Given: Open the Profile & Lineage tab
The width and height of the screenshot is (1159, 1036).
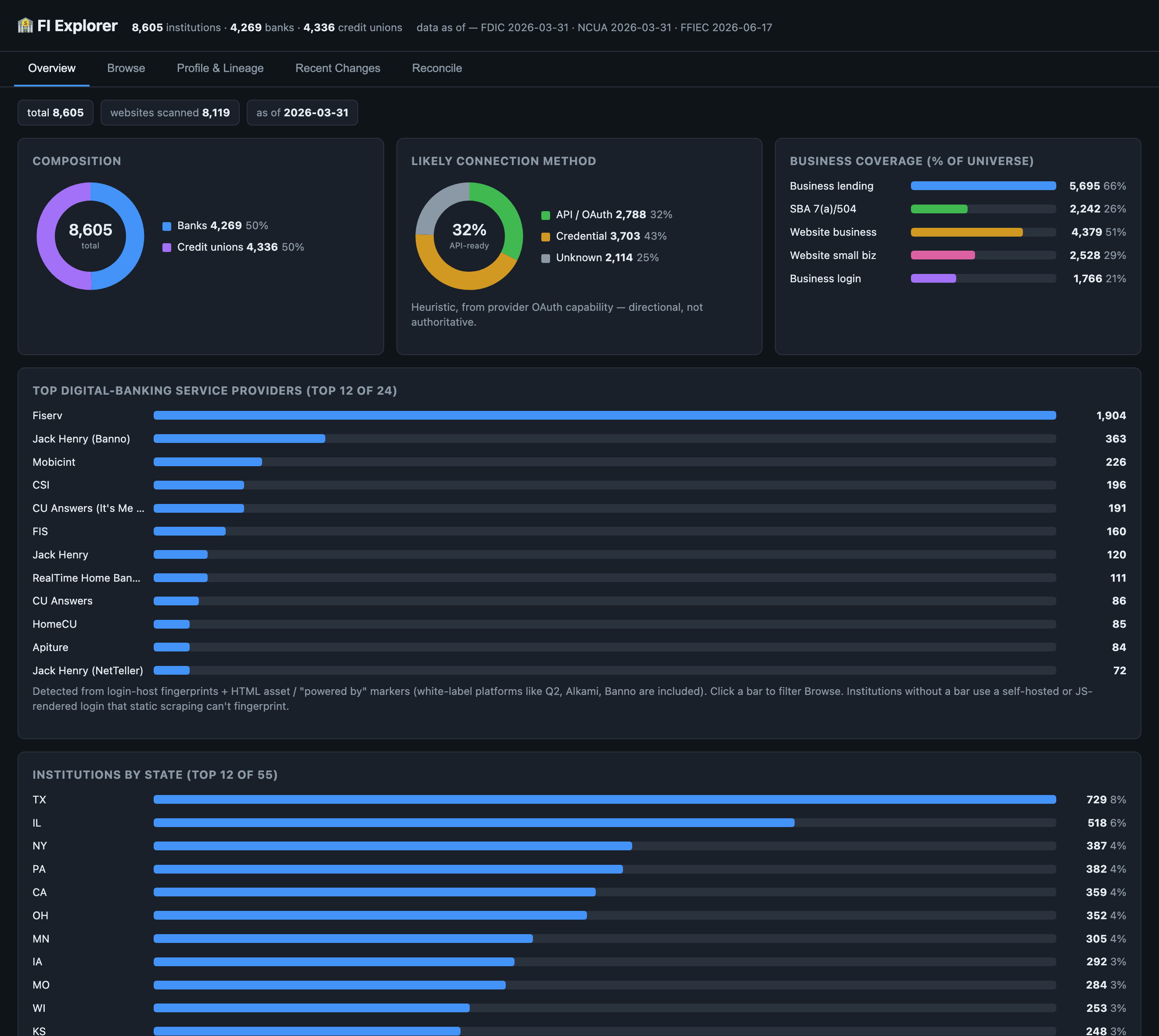Looking at the screenshot, I should 220,68.
